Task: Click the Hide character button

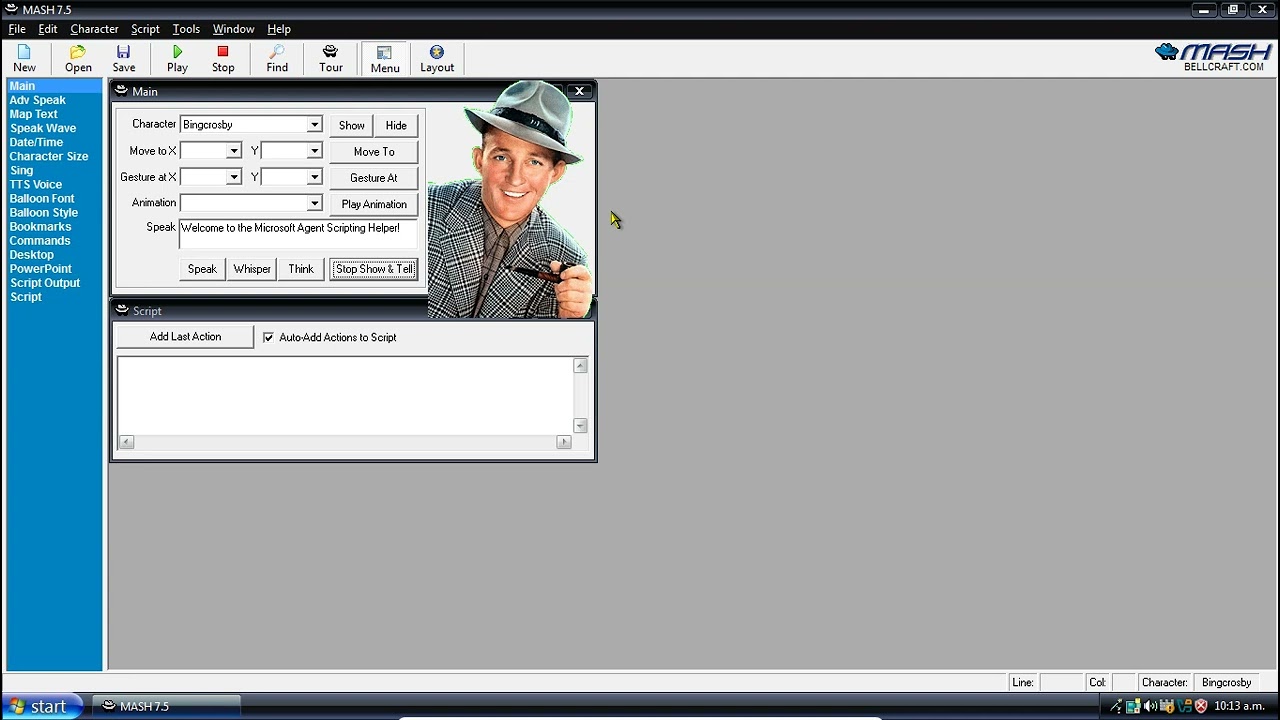Action: tap(396, 125)
